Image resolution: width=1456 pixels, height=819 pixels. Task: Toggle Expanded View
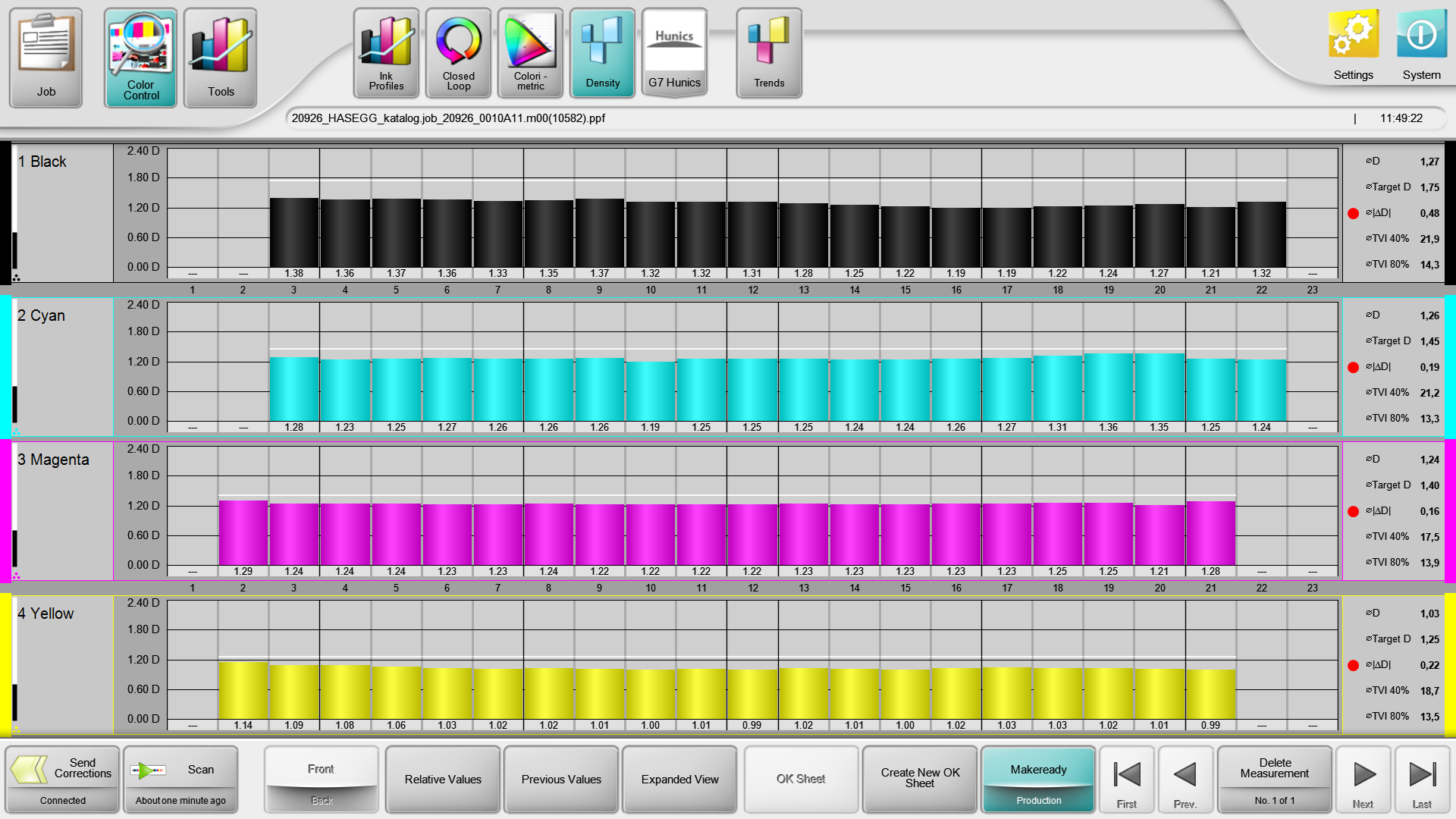(679, 780)
